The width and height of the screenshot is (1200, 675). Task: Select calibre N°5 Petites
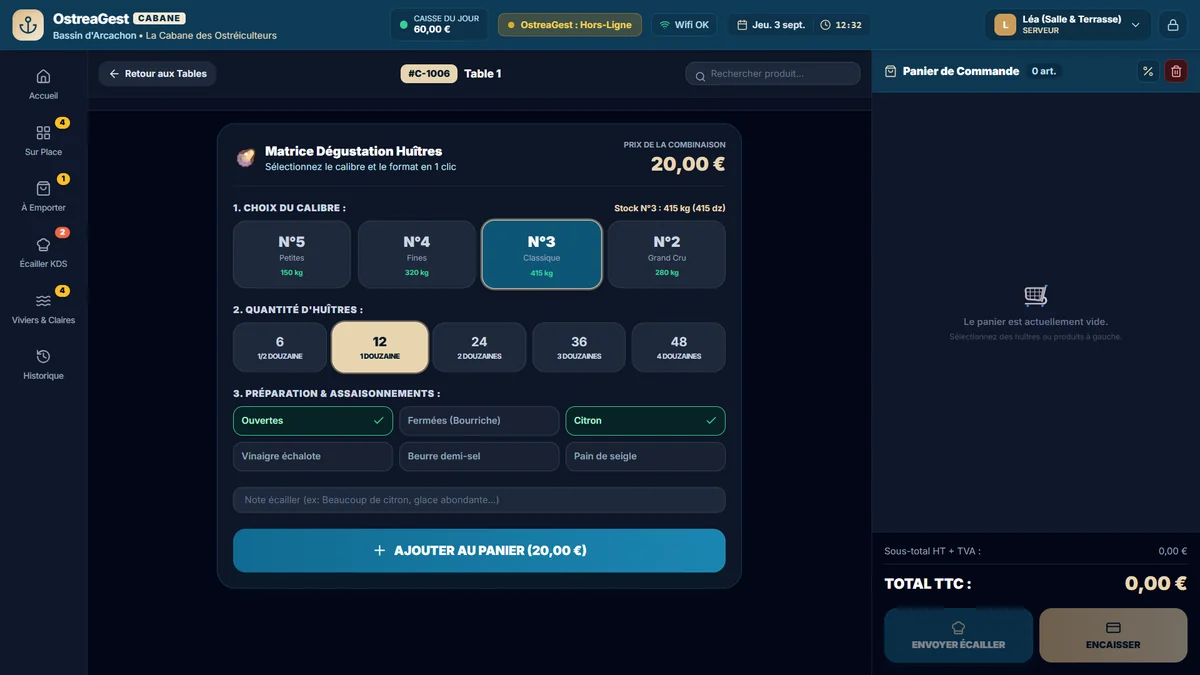click(x=292, y=255)
